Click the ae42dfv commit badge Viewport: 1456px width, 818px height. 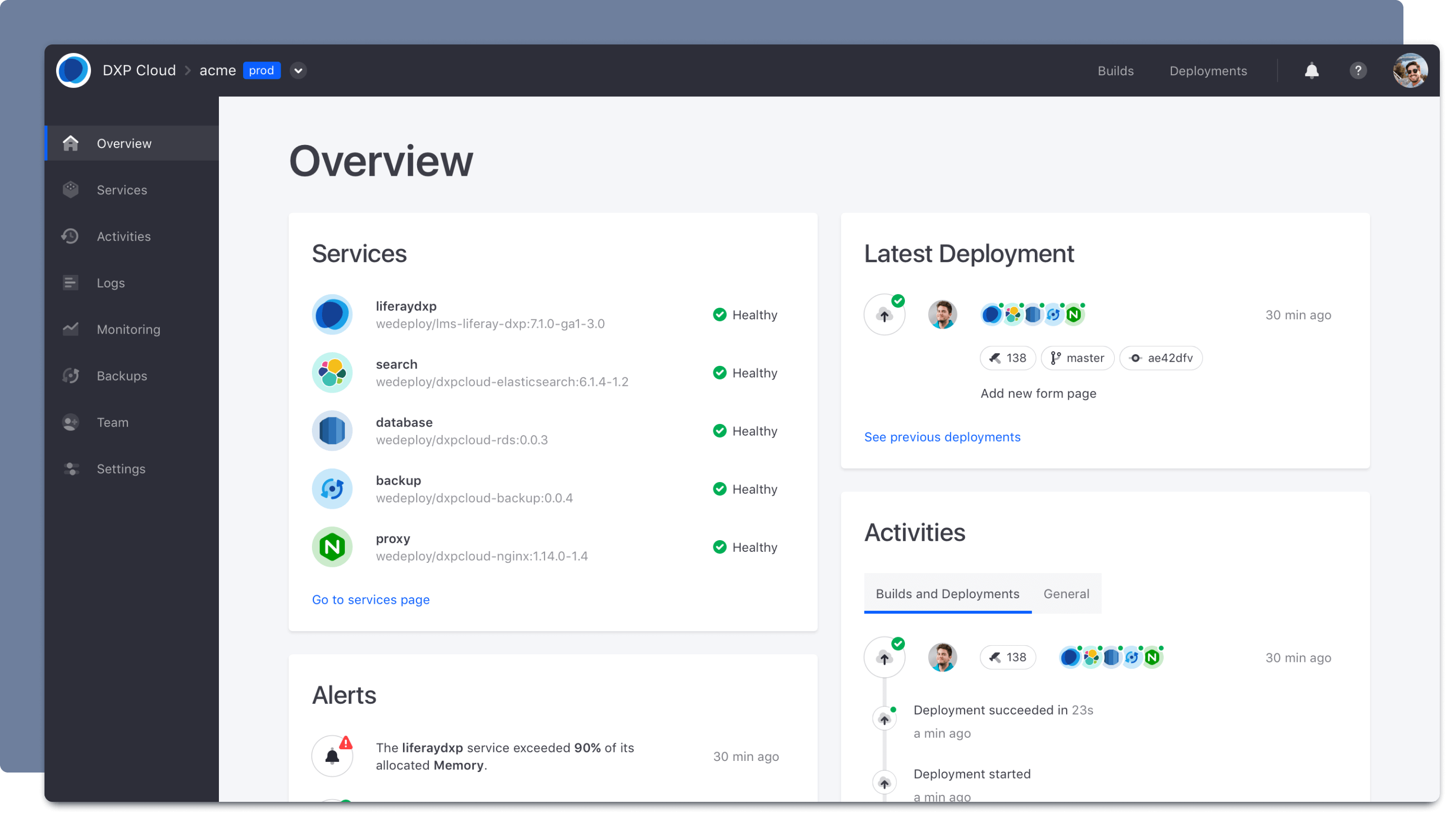pos(1161,358)
